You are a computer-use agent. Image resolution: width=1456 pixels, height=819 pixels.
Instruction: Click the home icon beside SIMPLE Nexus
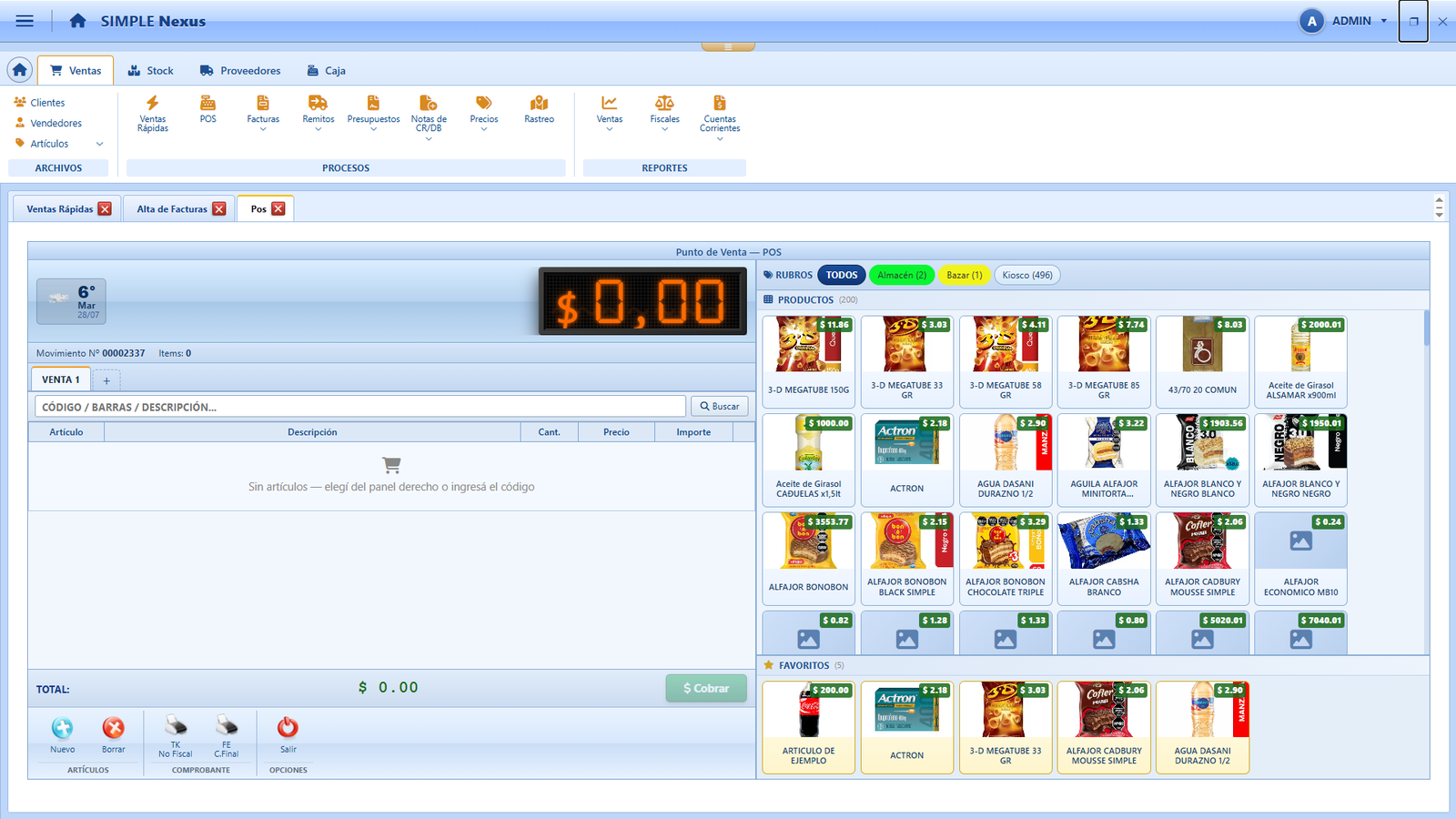(x=78, y=21)
